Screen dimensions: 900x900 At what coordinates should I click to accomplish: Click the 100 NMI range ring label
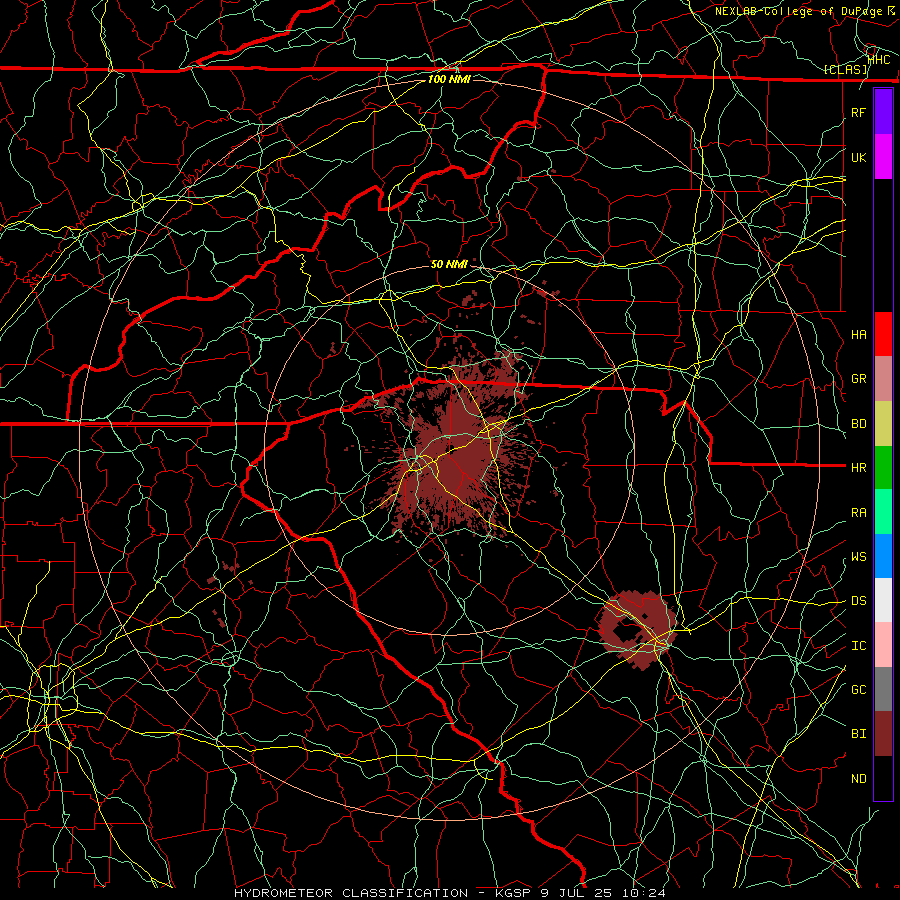point(449,79)
